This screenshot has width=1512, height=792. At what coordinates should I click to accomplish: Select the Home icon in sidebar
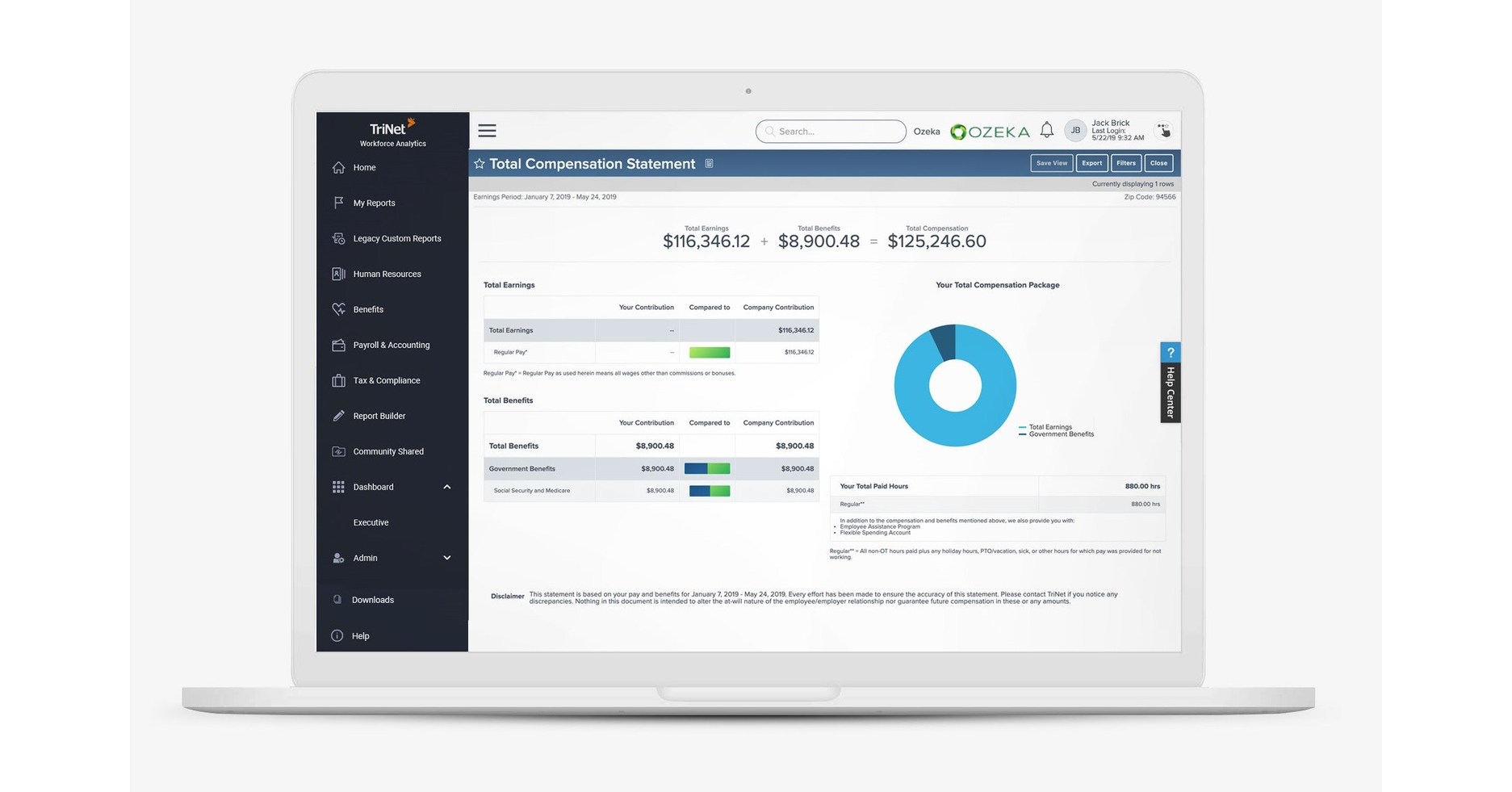(x=338, y=167)
